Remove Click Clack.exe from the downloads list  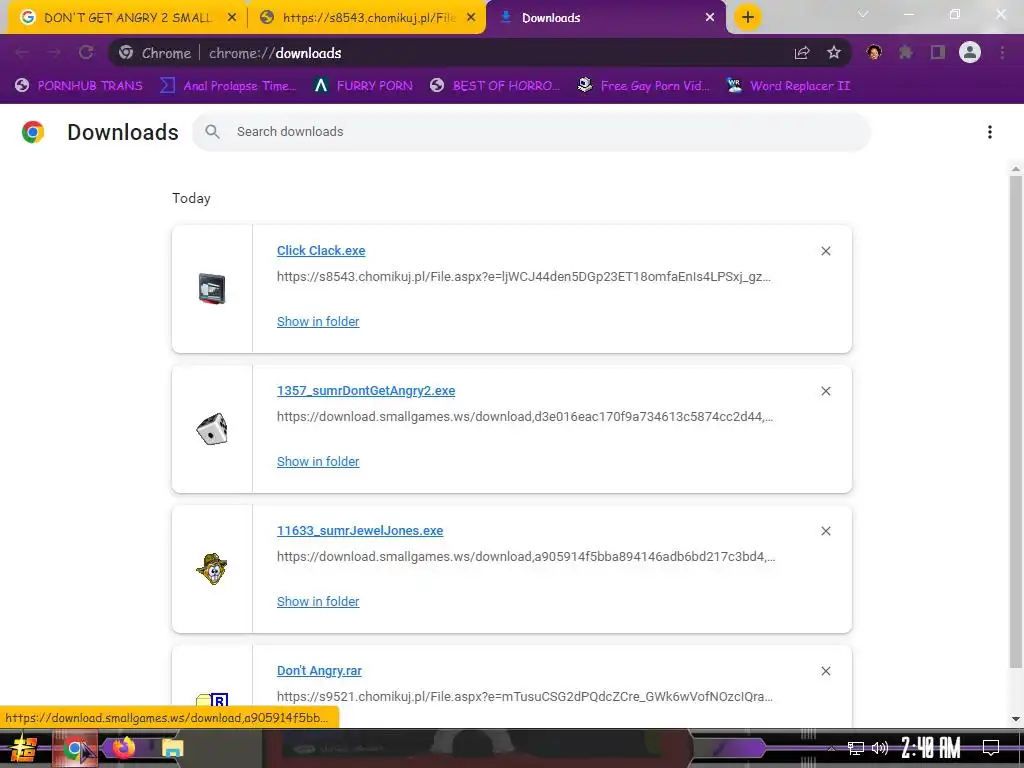[x=825, y=251]
